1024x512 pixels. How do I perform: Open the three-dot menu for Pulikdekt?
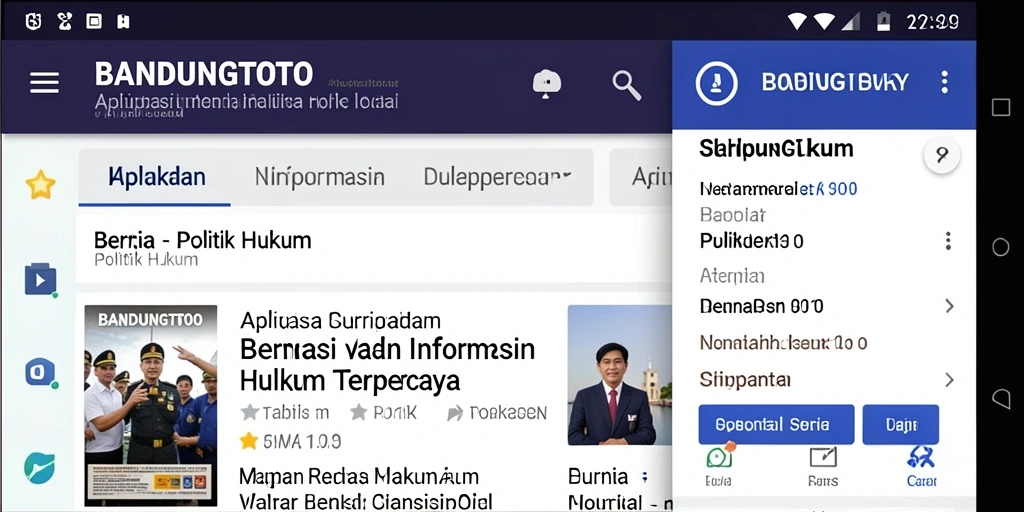pyautogui.click(x=948, y=241)
